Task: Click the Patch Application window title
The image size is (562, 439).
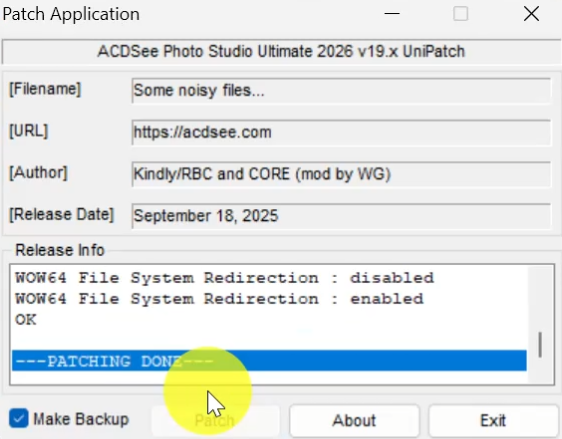Action: click(71, 14)
